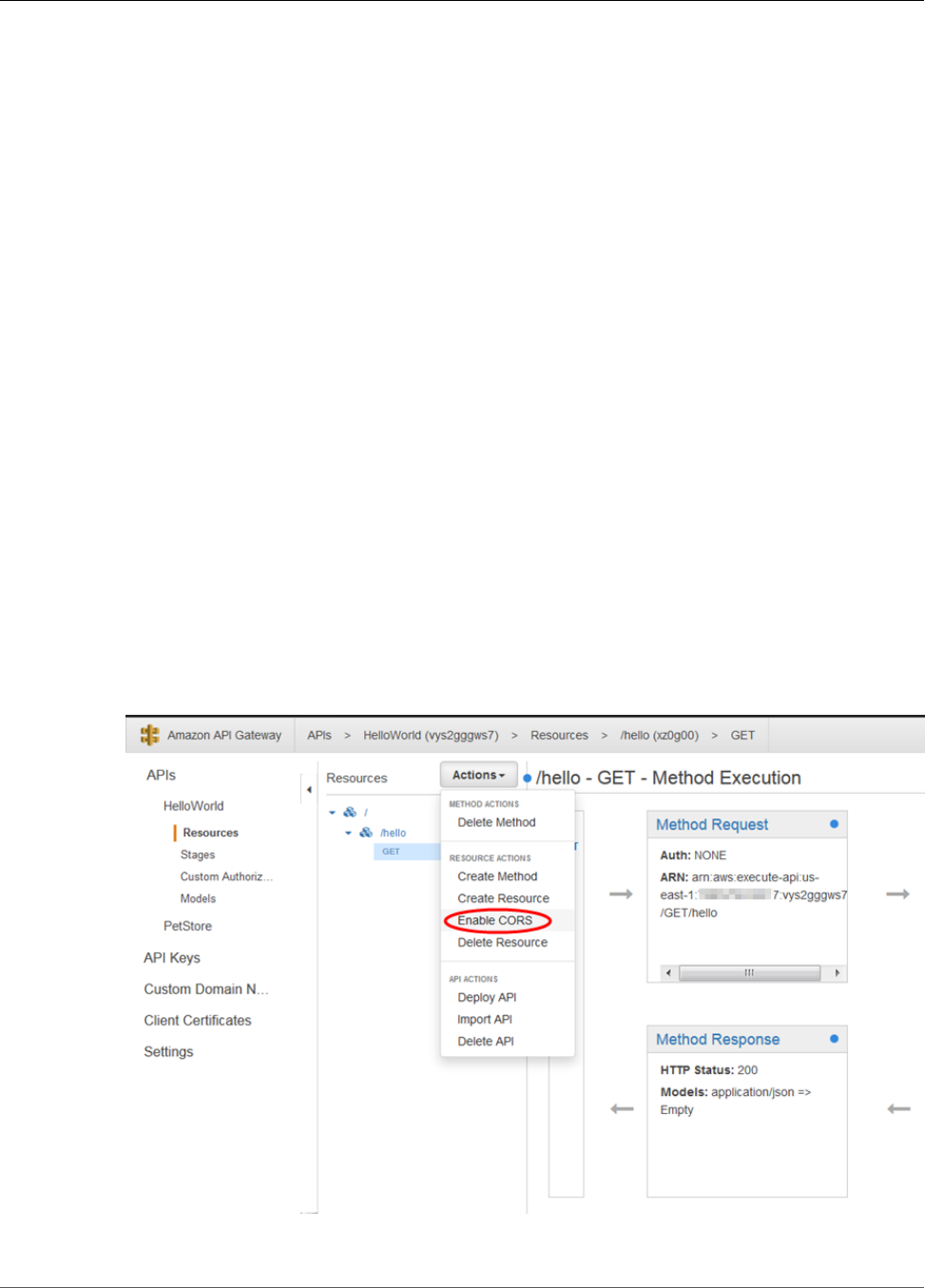Click the scrollbar left arrow in Method Request
This screenshot has width=925, height=1288.
(x=668, y=972)
